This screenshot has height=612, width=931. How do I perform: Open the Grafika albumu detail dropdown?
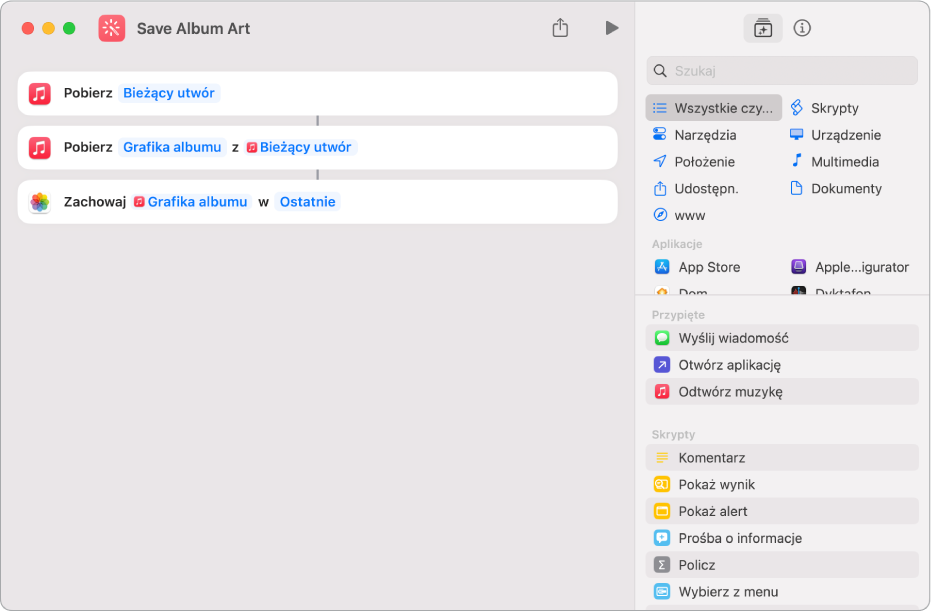(x=172, y=147)
